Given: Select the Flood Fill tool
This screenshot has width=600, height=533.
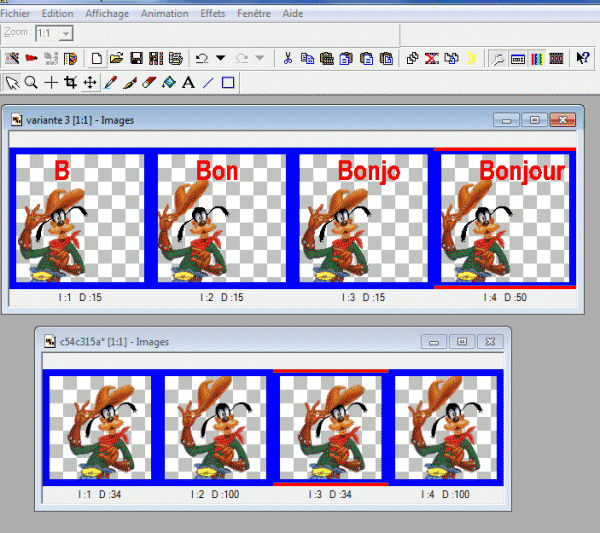Looking at the screenshot, I should (x=169, y=83).
